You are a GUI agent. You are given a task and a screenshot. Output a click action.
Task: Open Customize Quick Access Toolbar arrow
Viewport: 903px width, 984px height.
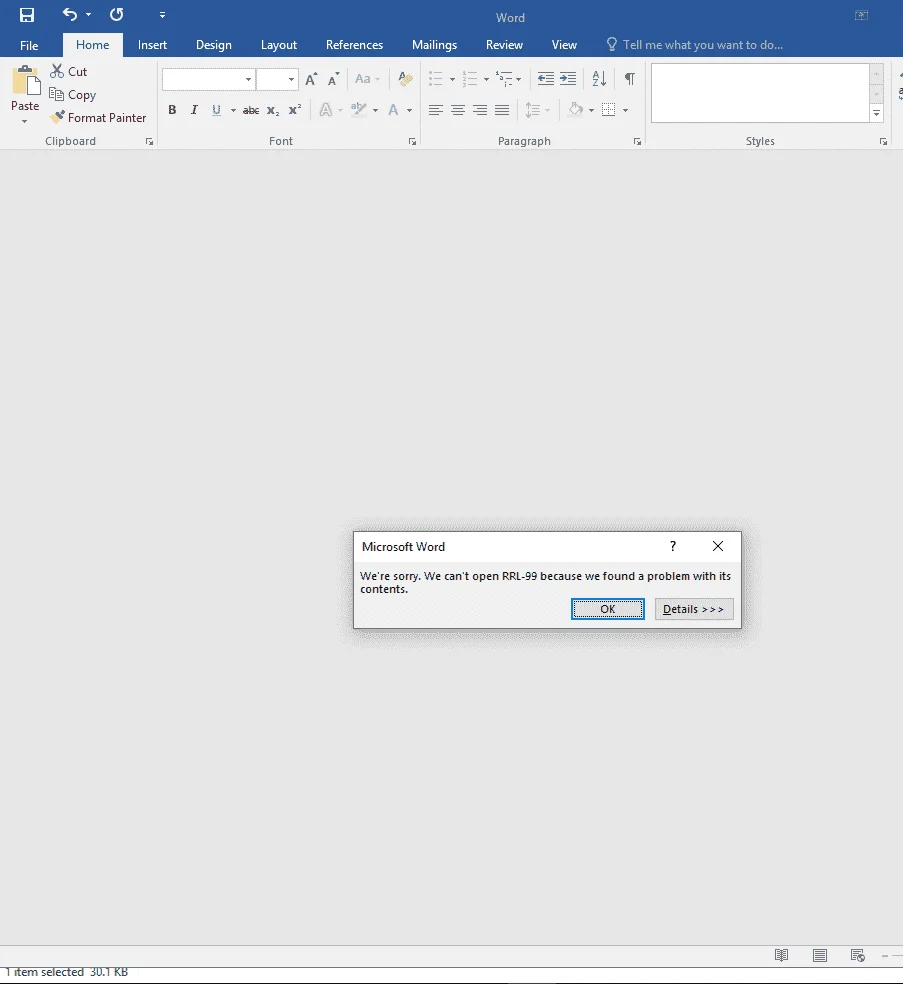162,15
